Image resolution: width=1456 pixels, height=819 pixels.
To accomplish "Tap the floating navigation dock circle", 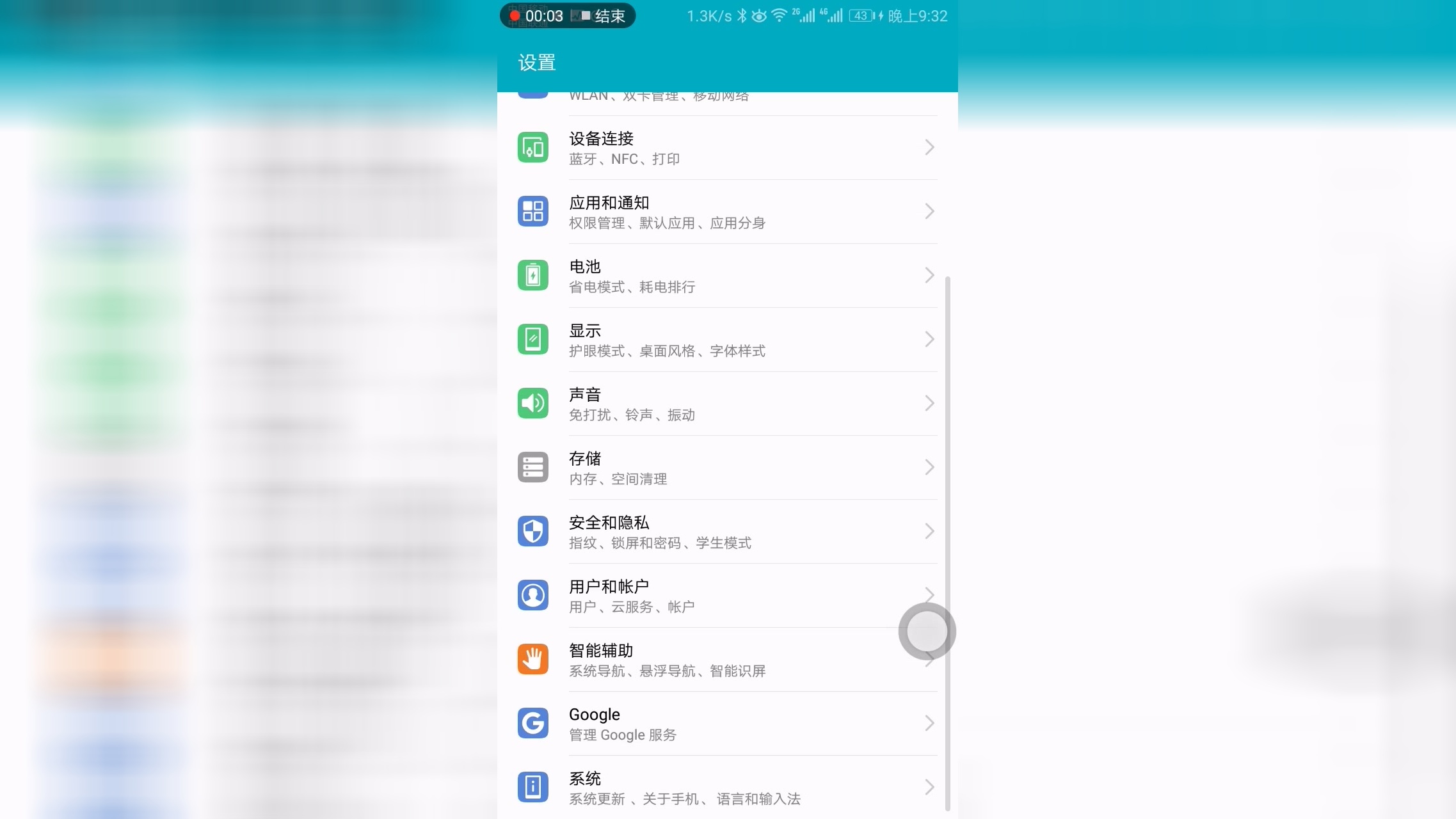I will point(927,632).
